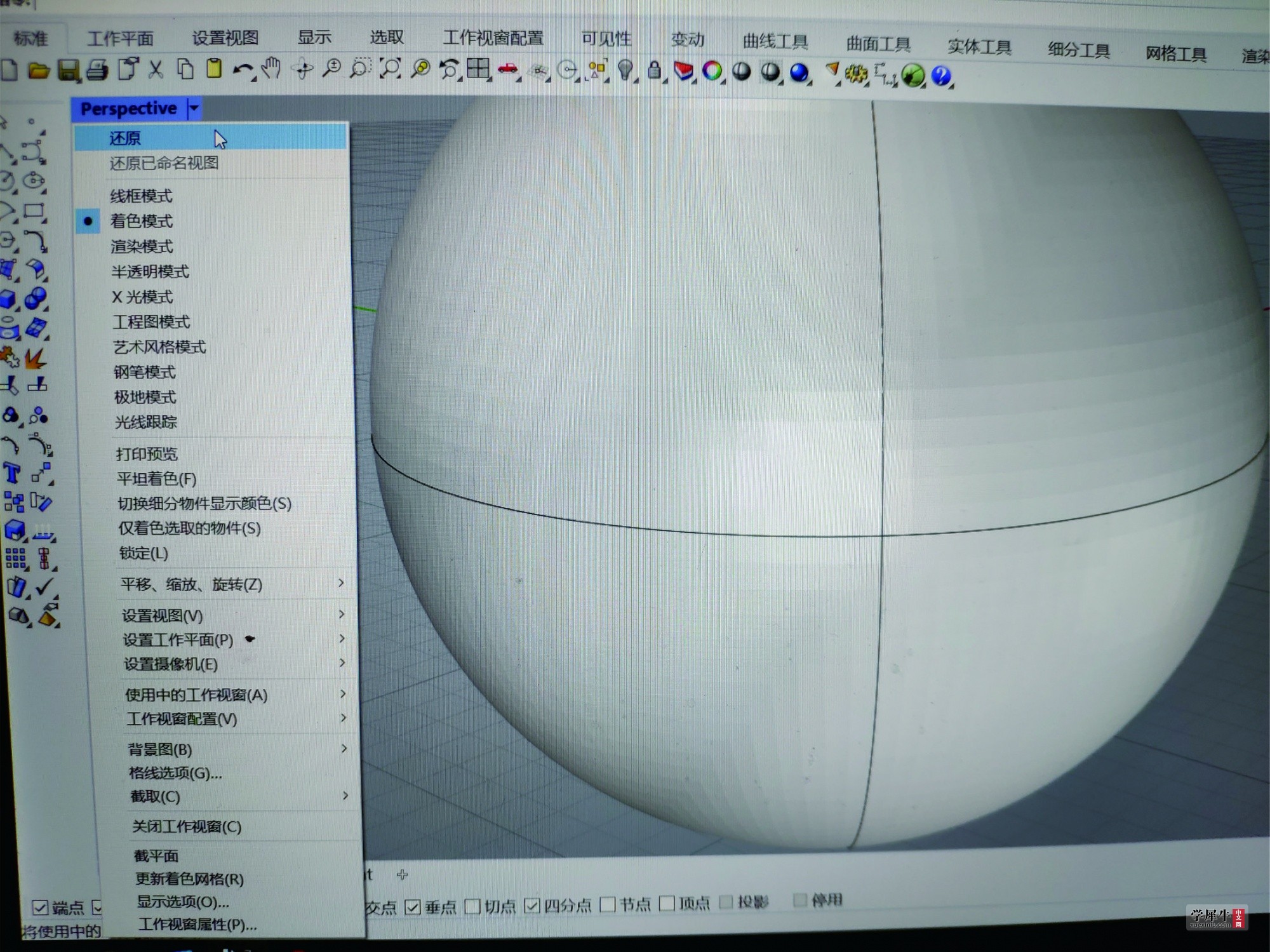
Task: Click the Zoom Extents icon
Action: (390, 68)
